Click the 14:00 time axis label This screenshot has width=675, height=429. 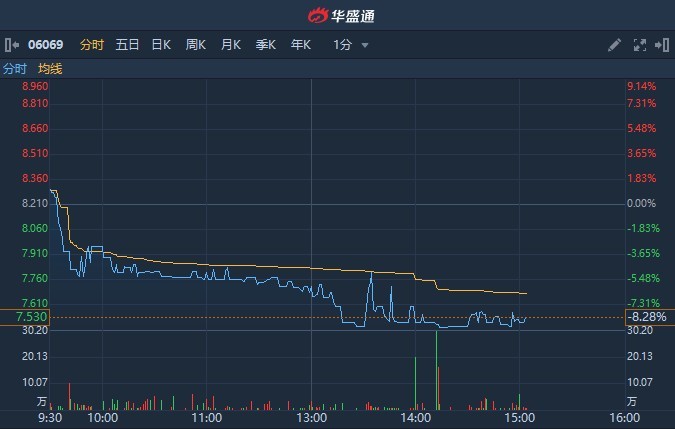click(x=415, y=417)
